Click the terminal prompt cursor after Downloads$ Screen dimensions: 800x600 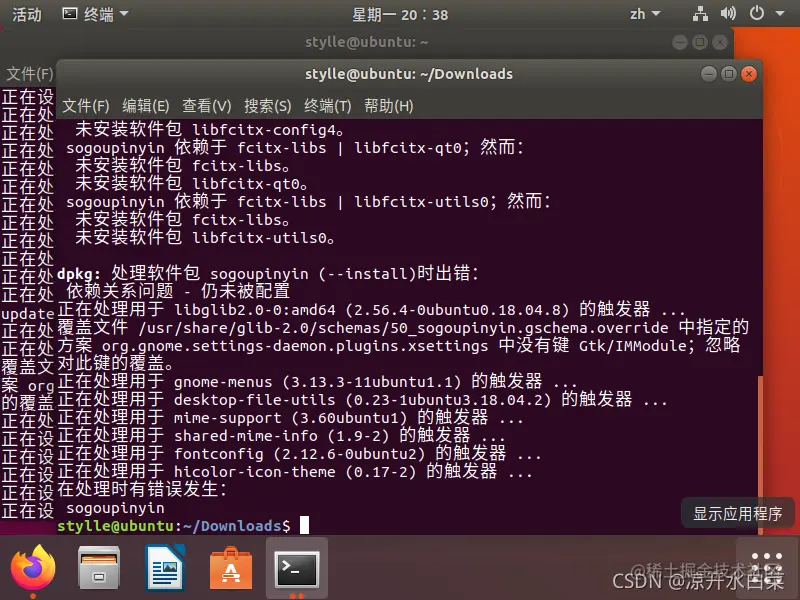(x=304, y=525)
